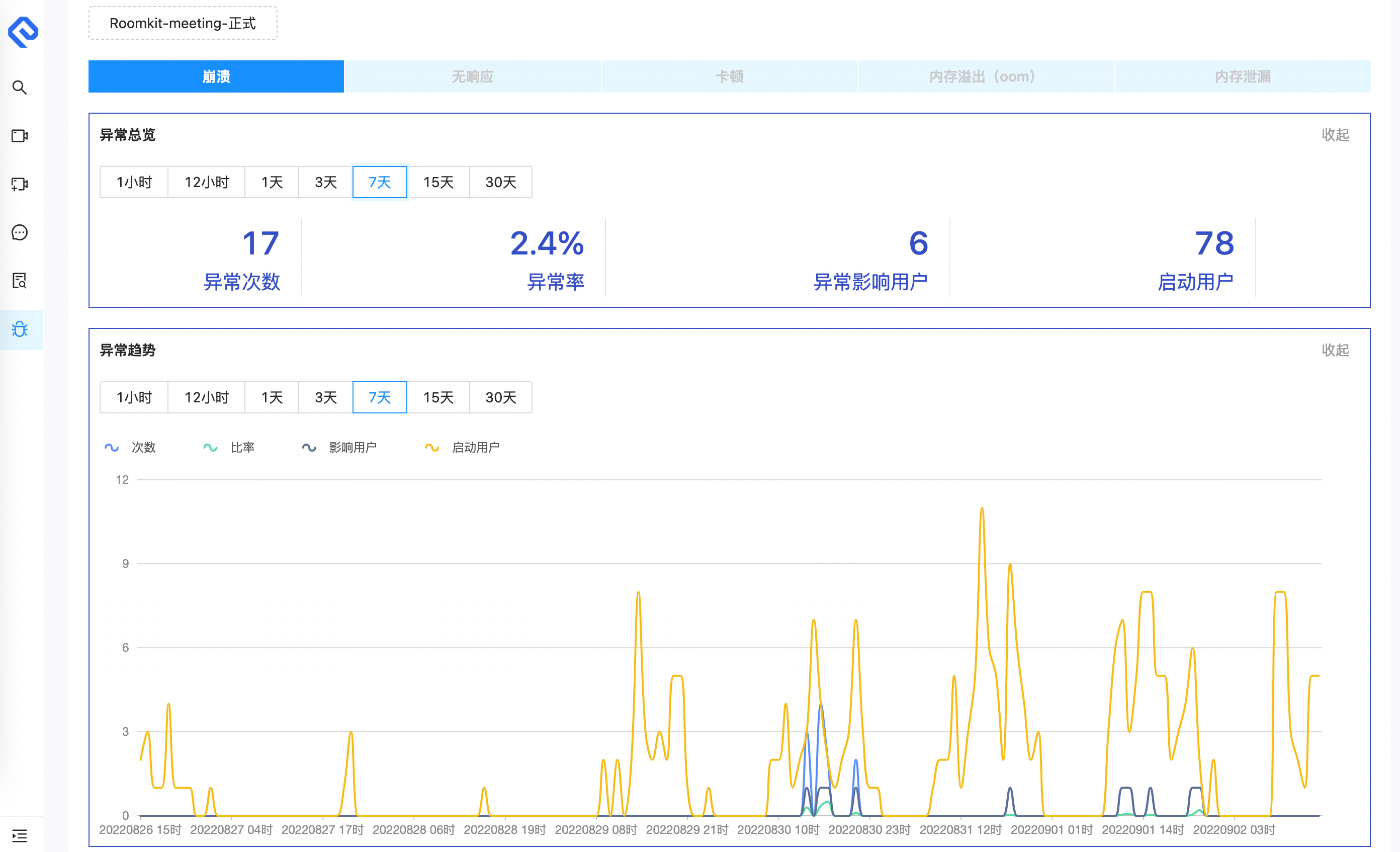This screenshot has width=1400, height=852.
Task: Select 12小时 range in 异常总览
Action: 207,182
